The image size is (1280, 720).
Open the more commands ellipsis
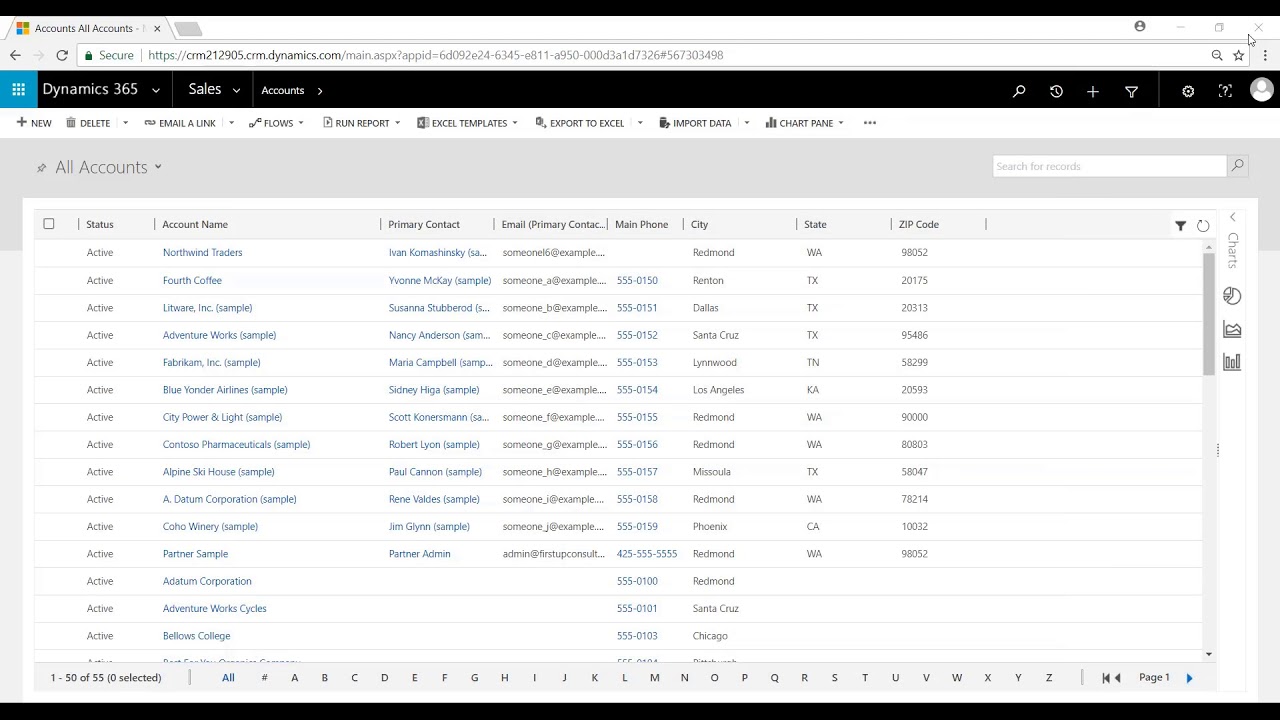[870, 123]
